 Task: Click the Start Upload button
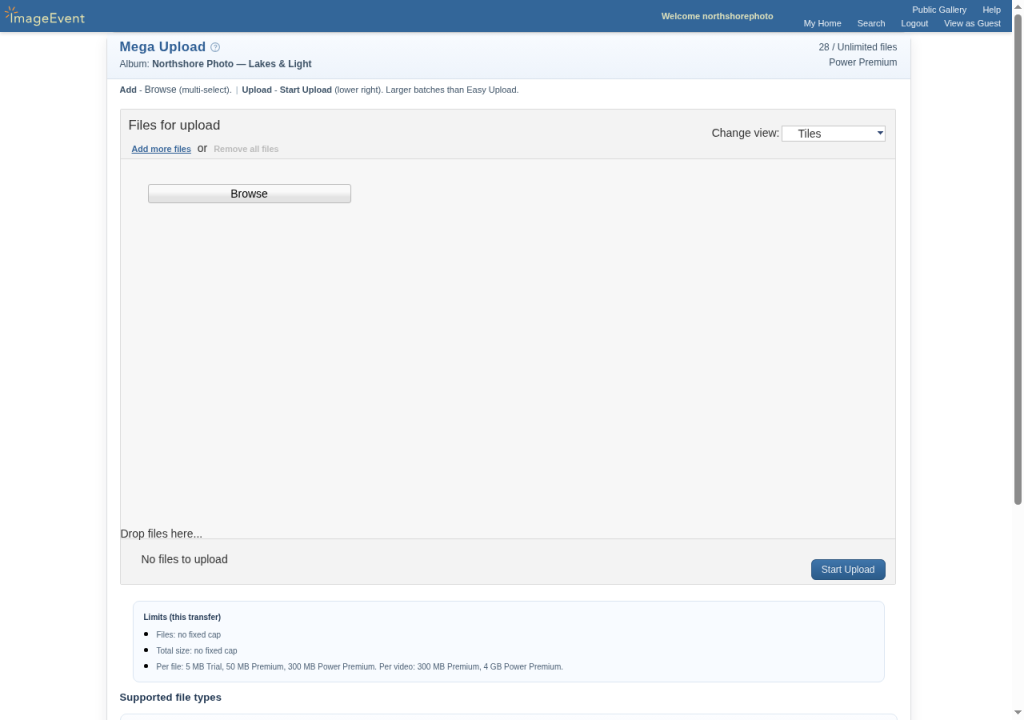point(848,569)
